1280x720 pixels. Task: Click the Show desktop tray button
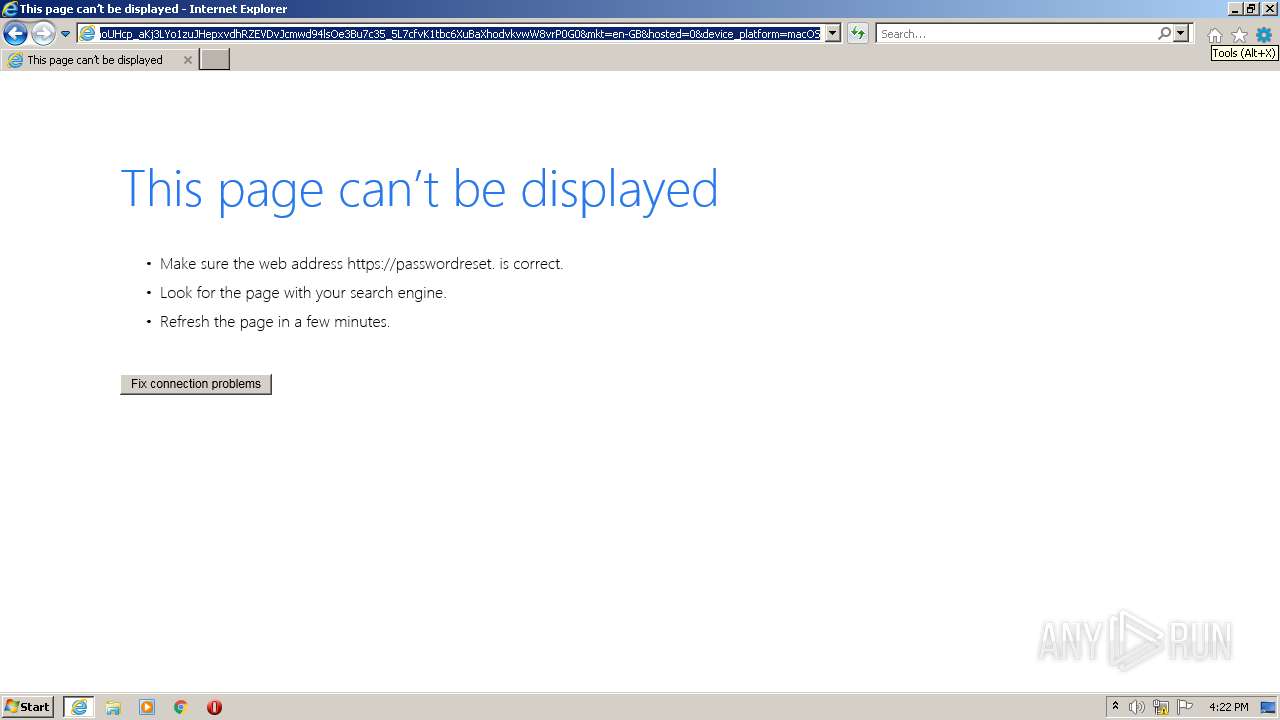coord(1267,707)
